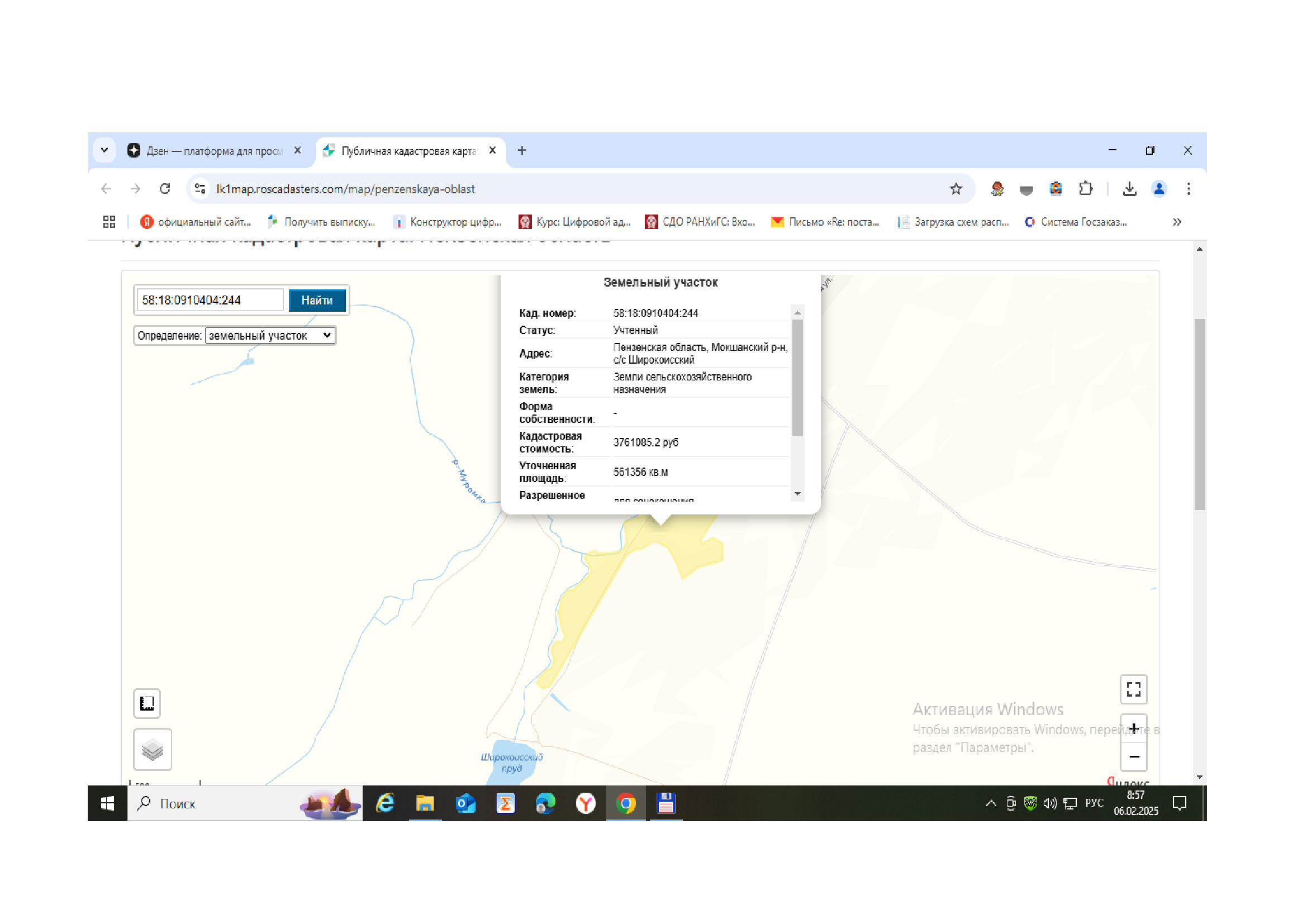Open bookmark Загрузка схем расп

953,222
